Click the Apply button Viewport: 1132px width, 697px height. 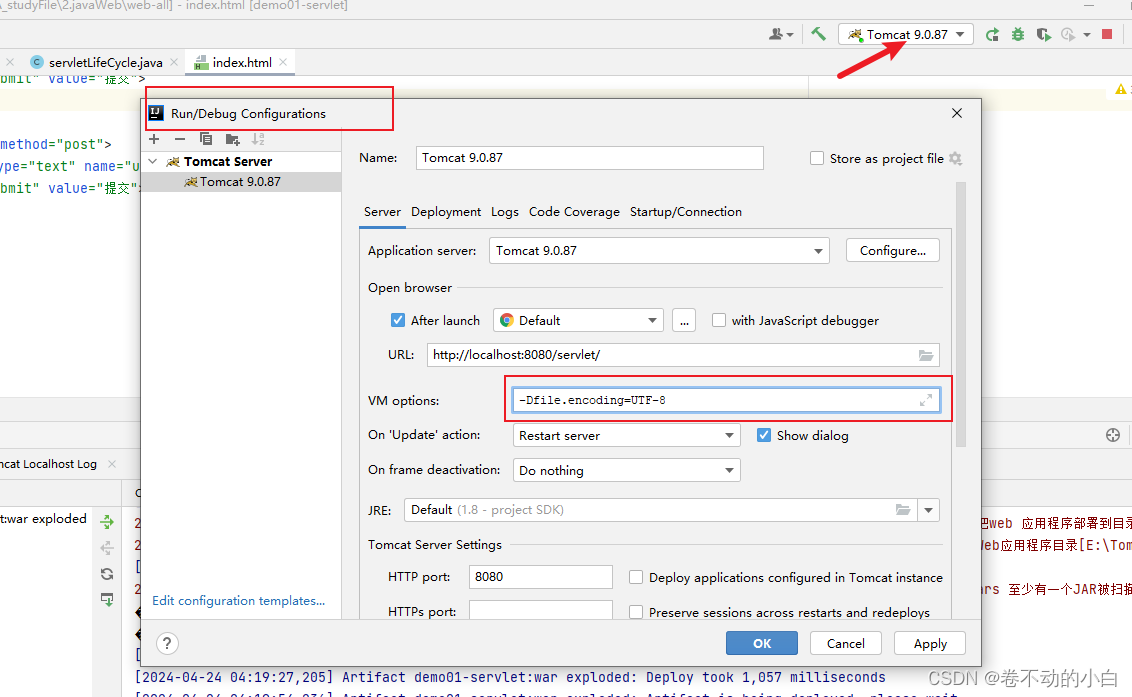[930, 644]
